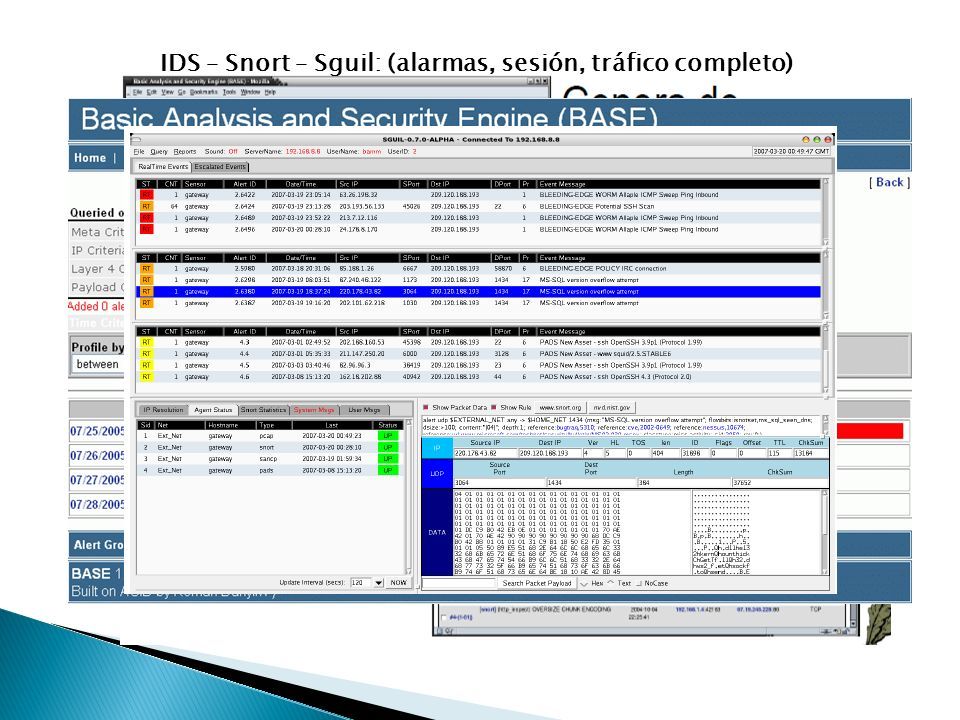
Task: Click the red RT status of alert 2.6496
Action: coord(146,230)
